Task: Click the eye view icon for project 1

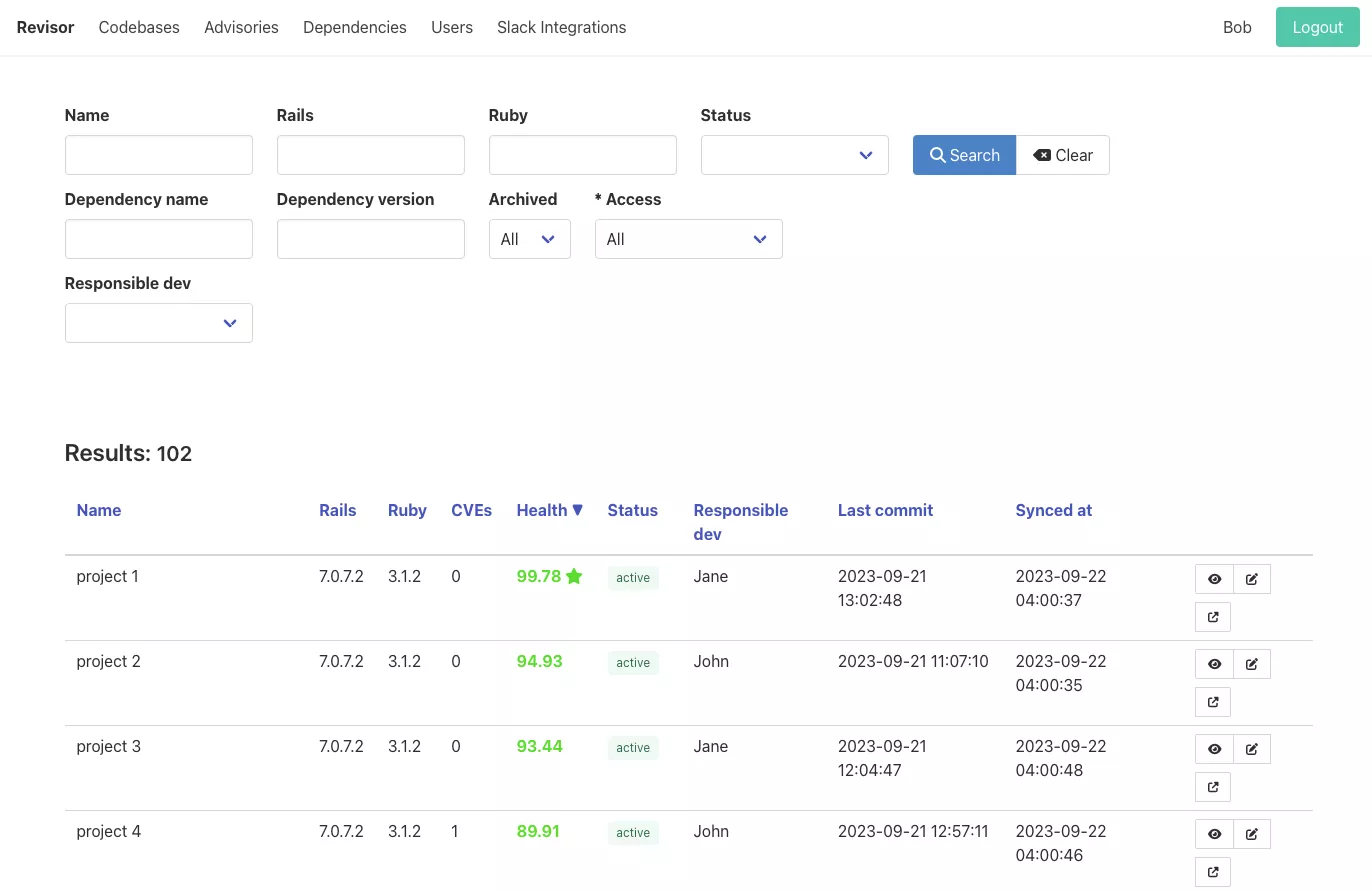Action: 1214,579
